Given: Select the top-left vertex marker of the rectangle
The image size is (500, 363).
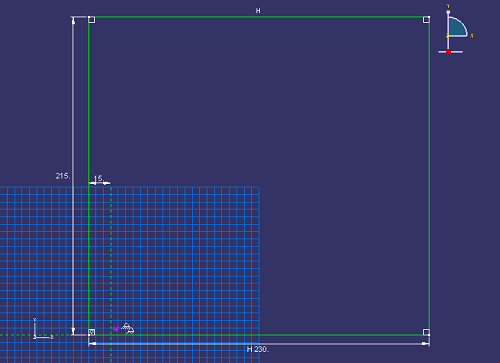Looking at the screenshot, I should 92,20.
